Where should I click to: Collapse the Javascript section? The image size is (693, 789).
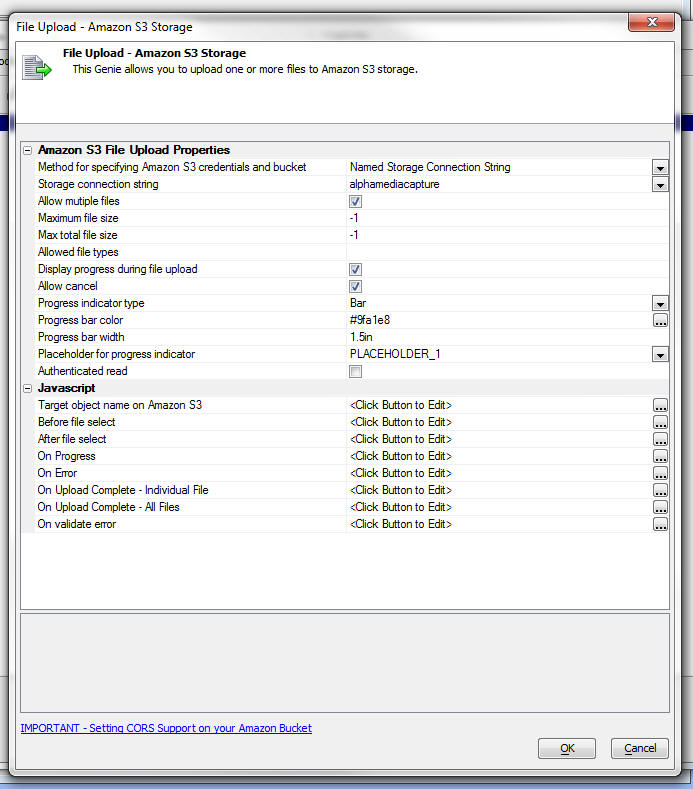[28, 388]
